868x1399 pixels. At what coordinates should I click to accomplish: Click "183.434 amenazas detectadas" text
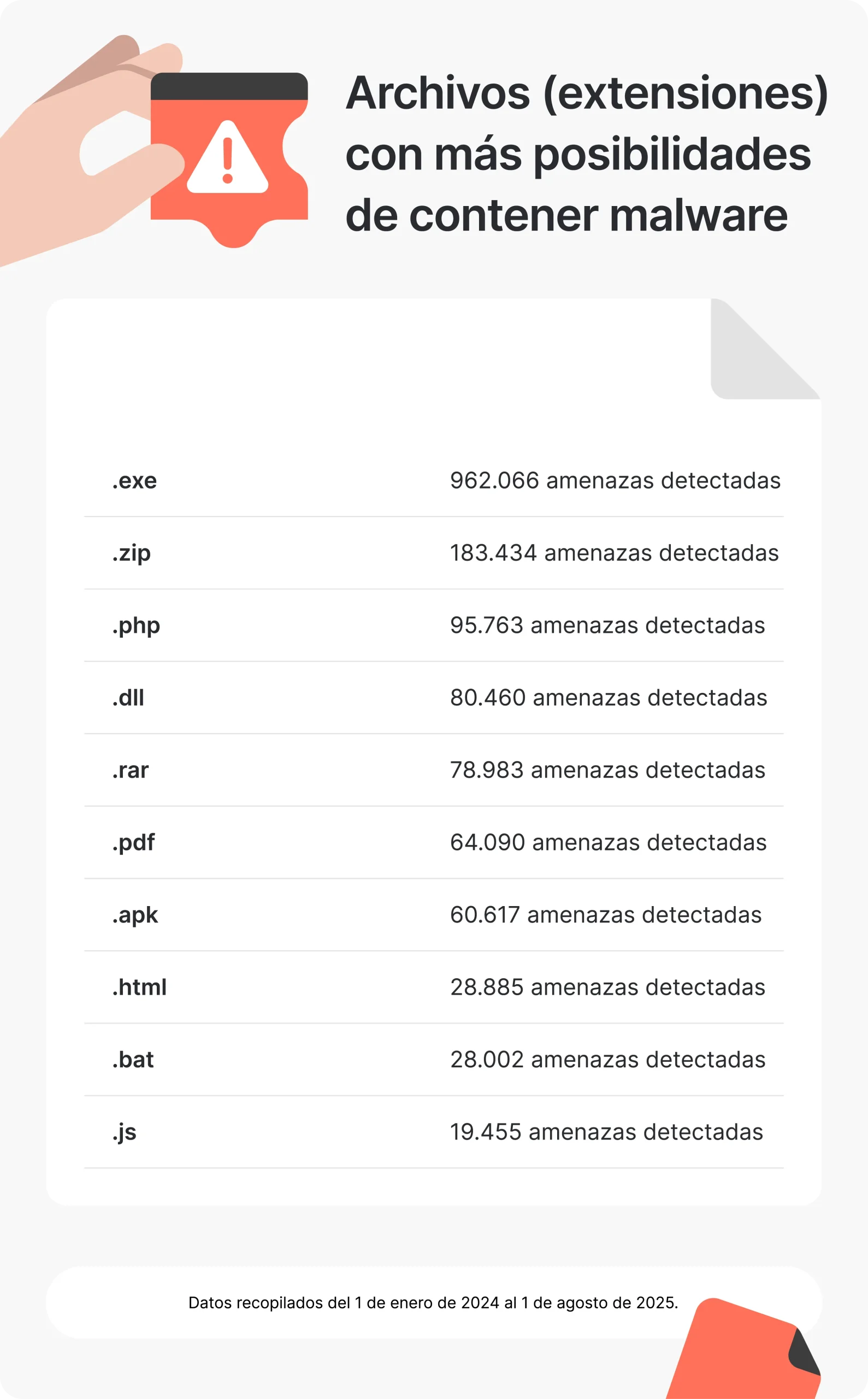tap(614, 553)
